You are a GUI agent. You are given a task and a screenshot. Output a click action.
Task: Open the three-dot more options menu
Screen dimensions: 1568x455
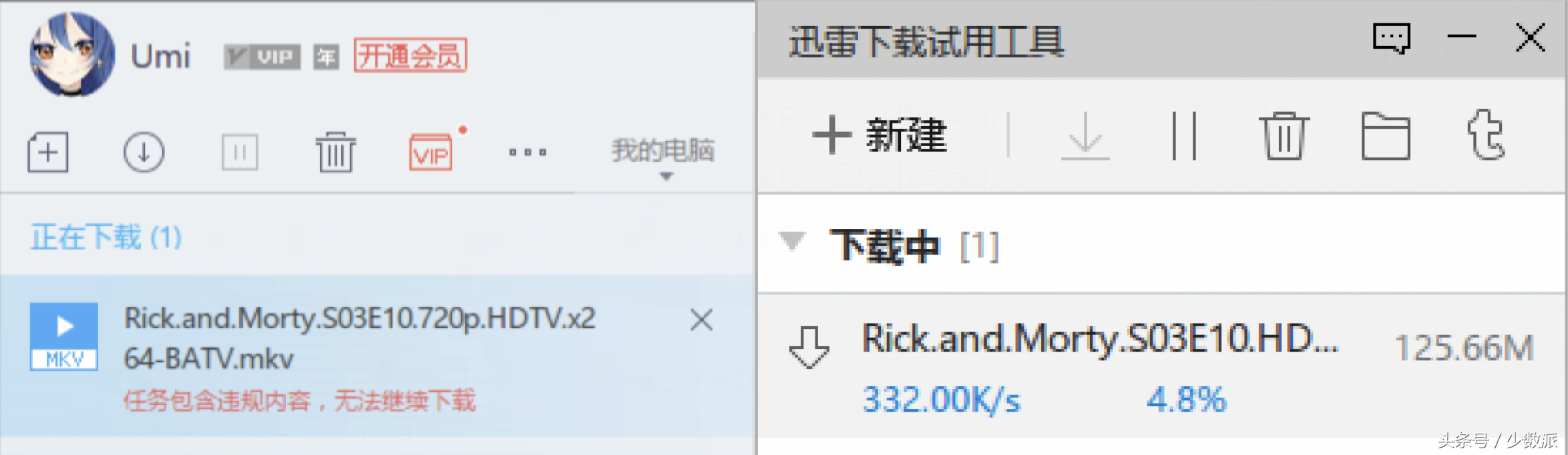click(x=528, y=152)
